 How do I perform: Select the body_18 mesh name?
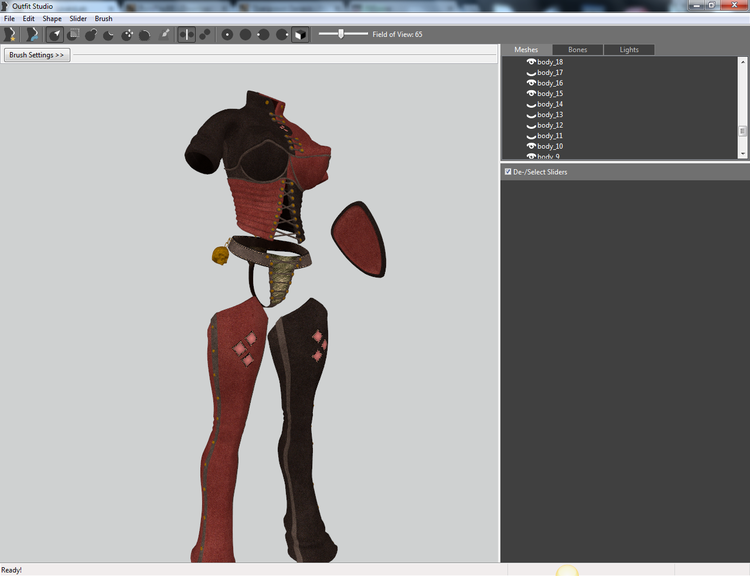tap(550, 62)
